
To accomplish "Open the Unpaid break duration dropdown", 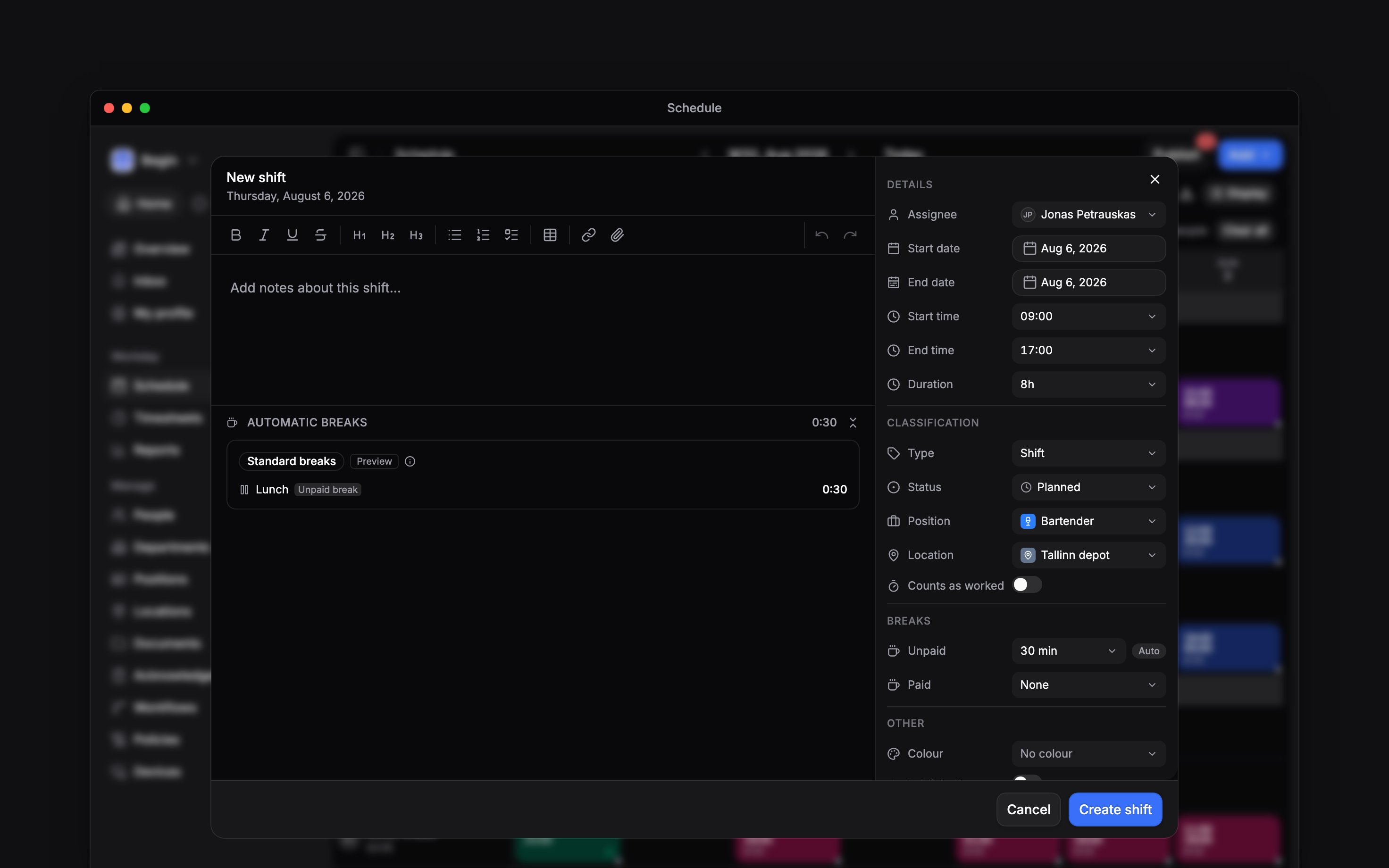I will pyautogui.click(x=1068, y=651).
